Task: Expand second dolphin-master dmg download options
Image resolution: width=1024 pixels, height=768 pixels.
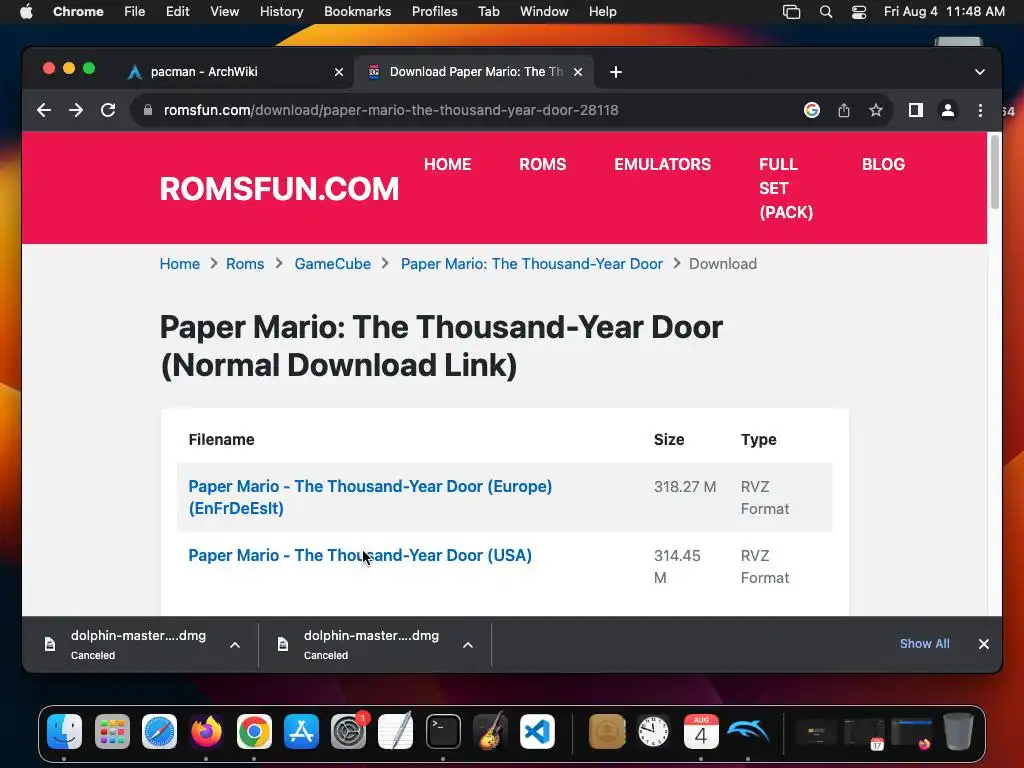Action: [x=468, y=645]
